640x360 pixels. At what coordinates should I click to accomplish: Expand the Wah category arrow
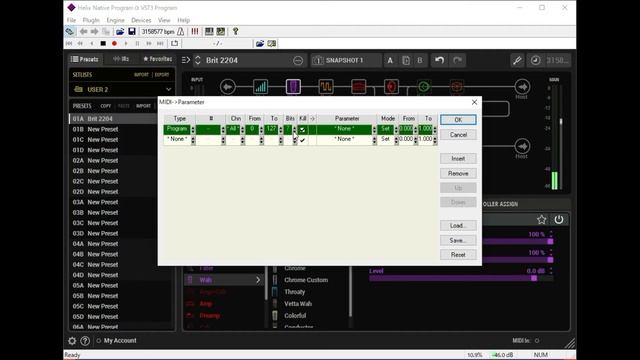click(x=258, y=280)
